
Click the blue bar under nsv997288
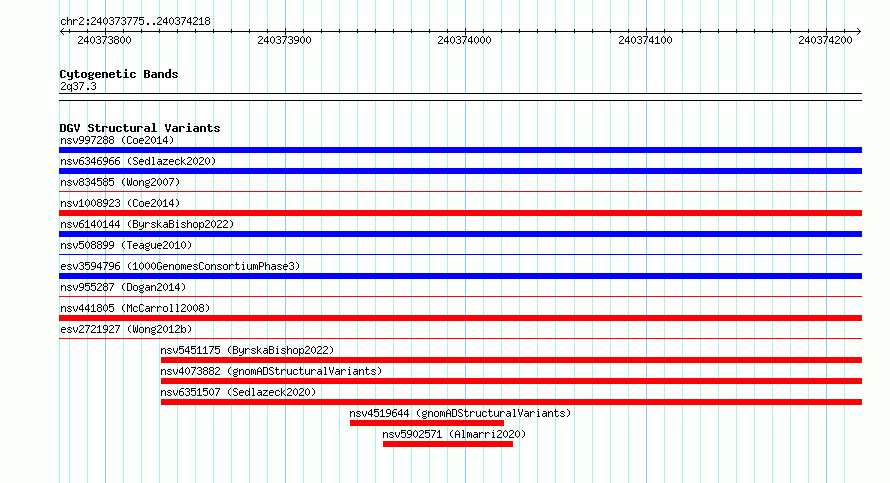(460, 150)
